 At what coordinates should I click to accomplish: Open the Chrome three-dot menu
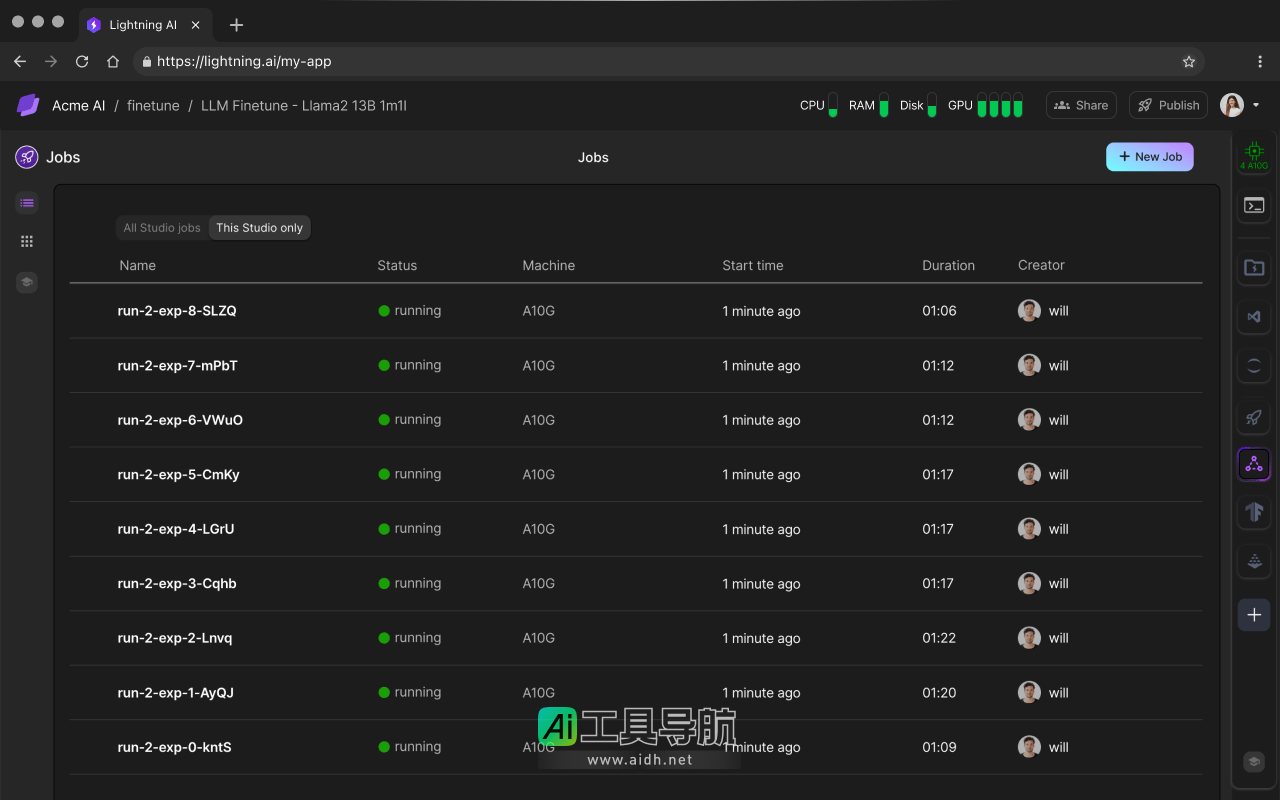[x=1260, y=61]
